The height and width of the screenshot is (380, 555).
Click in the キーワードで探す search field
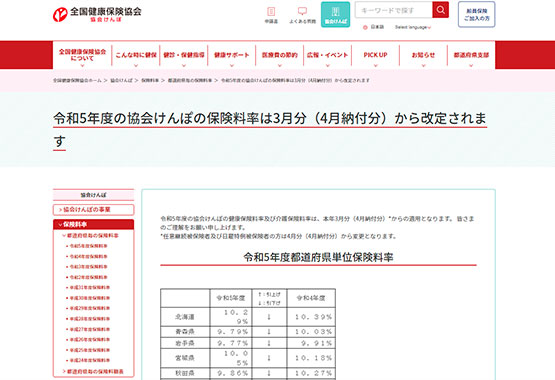tap(393, 10)
